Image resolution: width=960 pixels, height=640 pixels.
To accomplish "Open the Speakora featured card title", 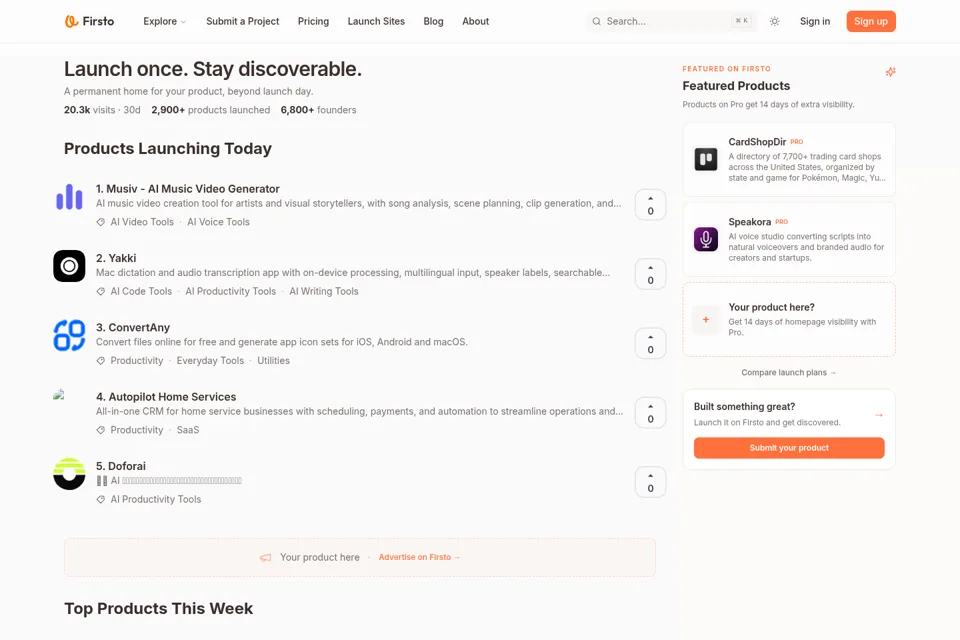I will (749, 222).
